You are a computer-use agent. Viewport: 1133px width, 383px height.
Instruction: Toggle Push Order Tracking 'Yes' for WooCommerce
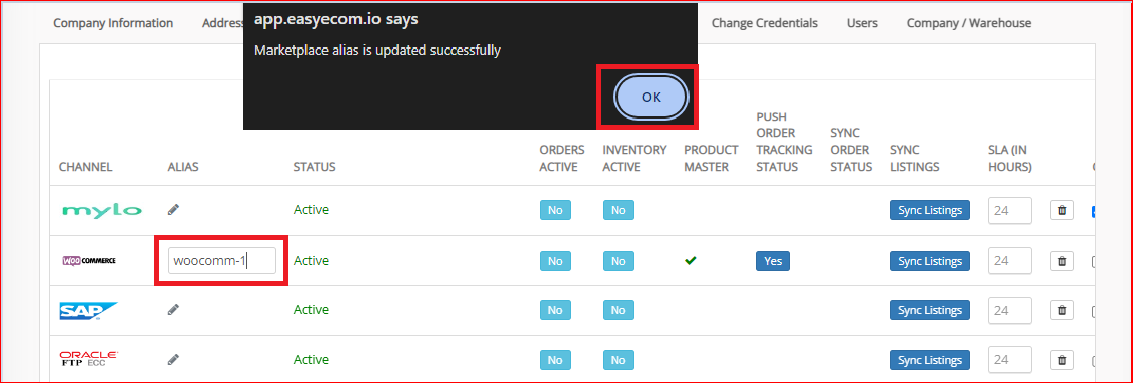[x=773, y=261]
